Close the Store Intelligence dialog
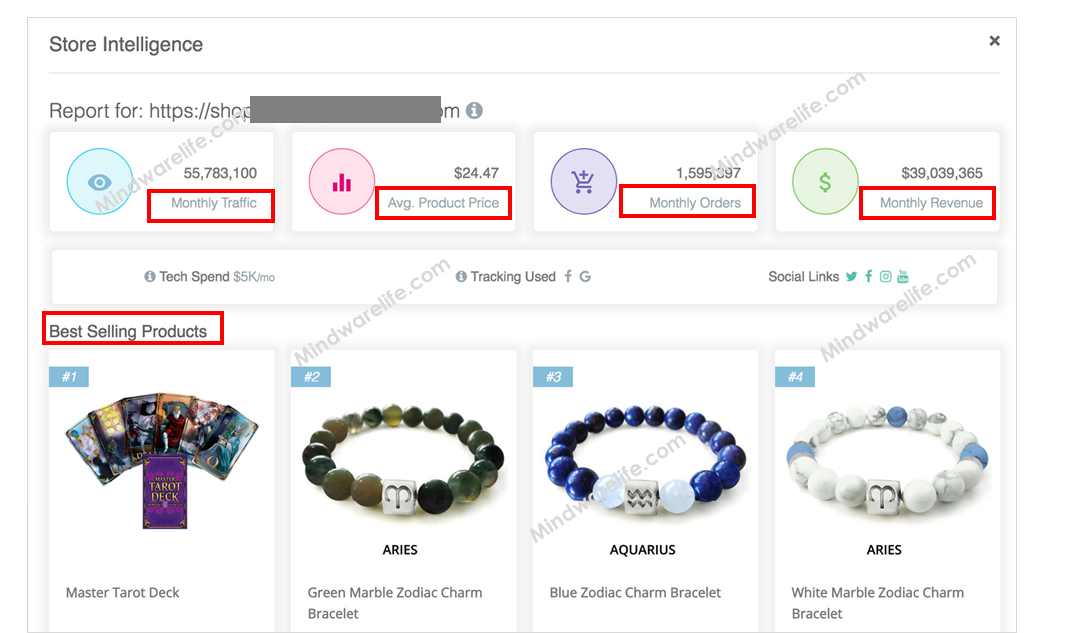1070x633 pixels. pos(994,41)
